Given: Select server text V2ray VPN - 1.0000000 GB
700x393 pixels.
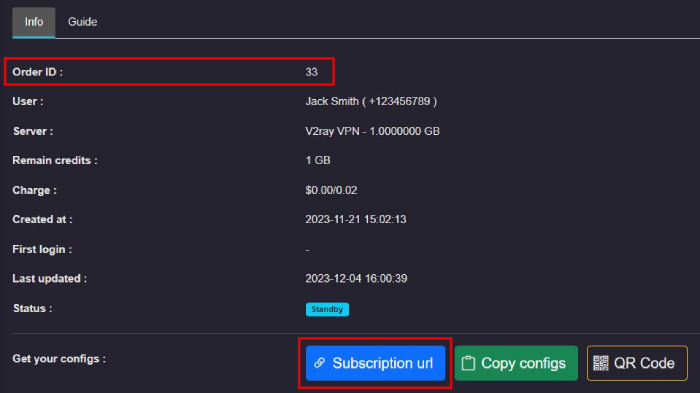Looking at the screenshot, I should [x=372, y=131].
